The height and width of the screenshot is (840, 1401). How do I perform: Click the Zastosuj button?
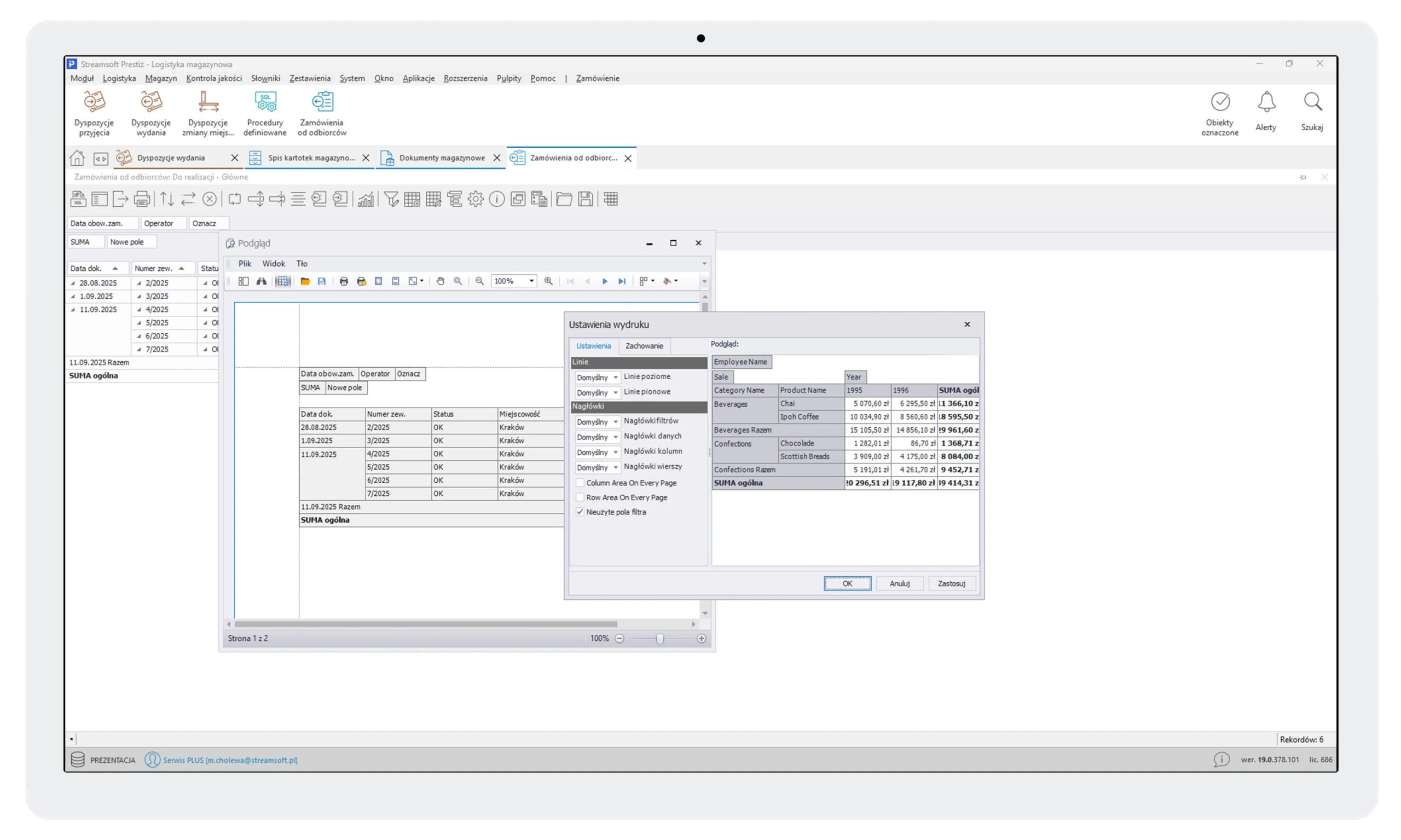click(951, 583)
